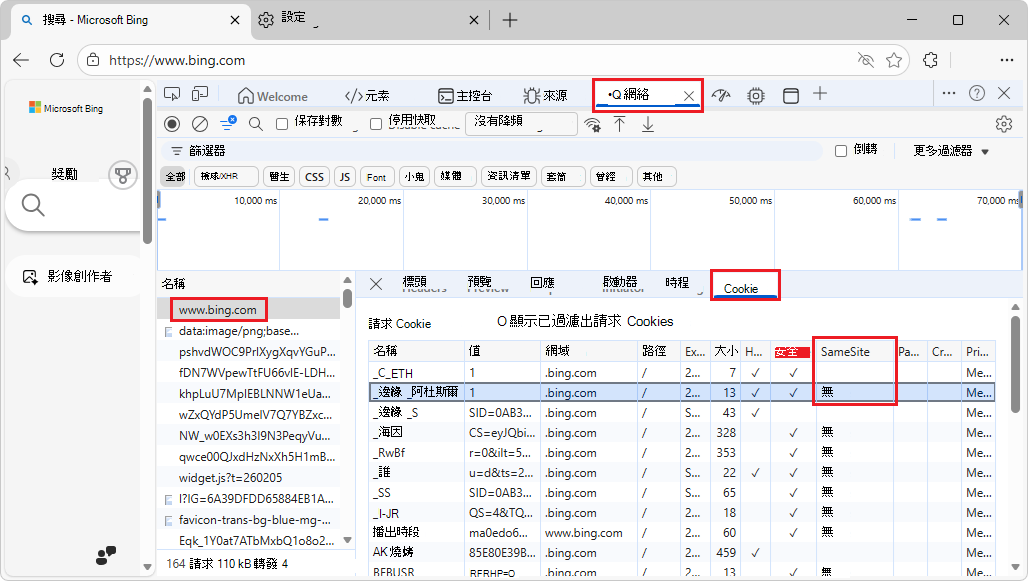Import a HAR file
This screenshot has width=1028, height=581.
point(621,123)
